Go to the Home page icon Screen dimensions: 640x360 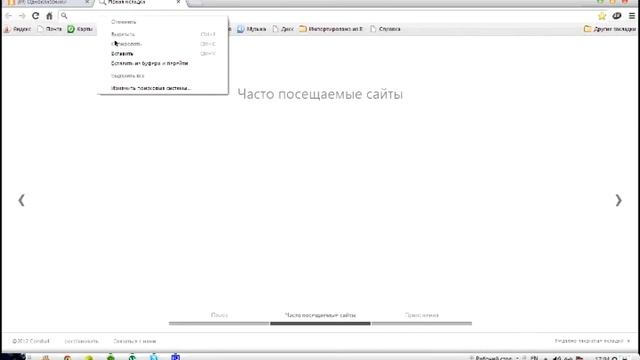[x=49, y=16]
